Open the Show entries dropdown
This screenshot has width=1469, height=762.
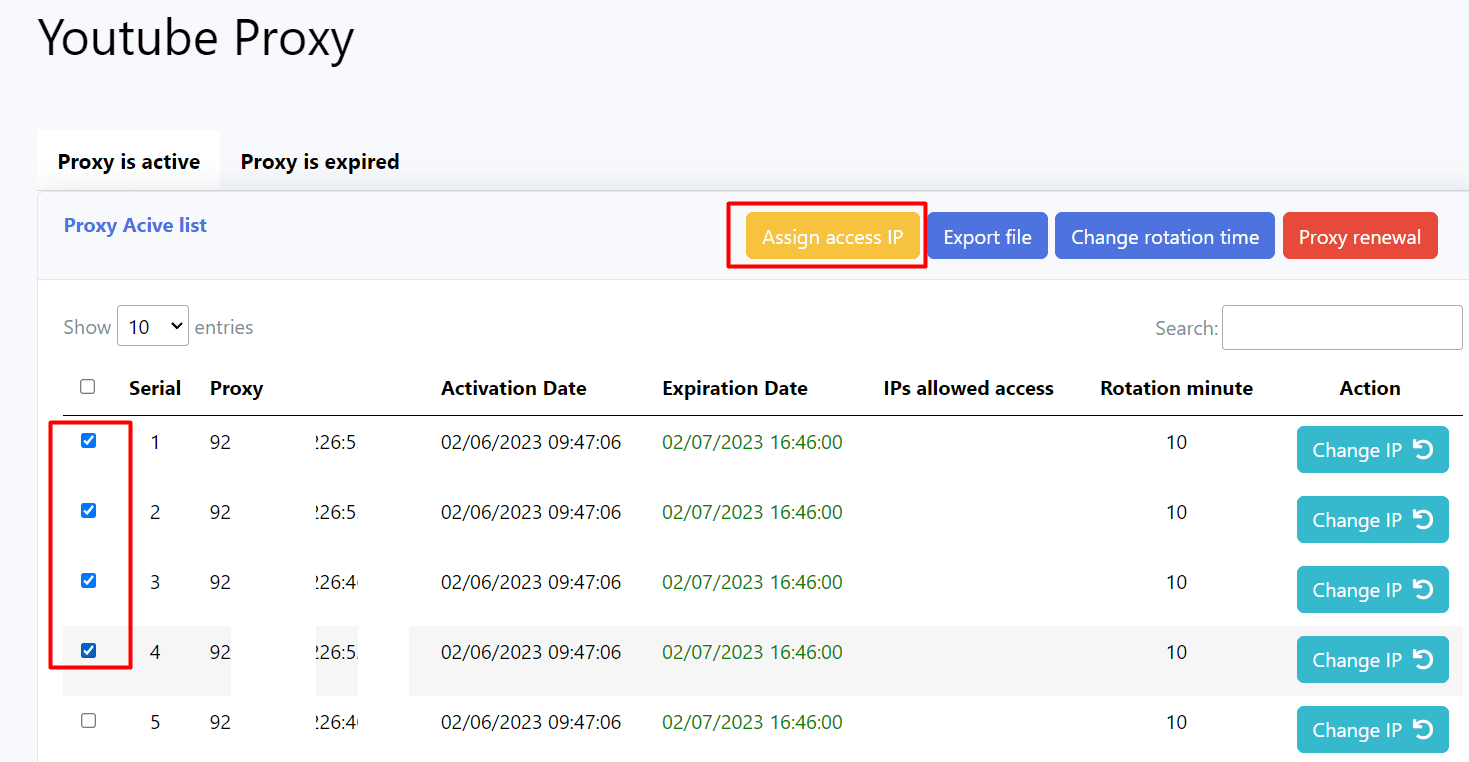click(153, 327)
